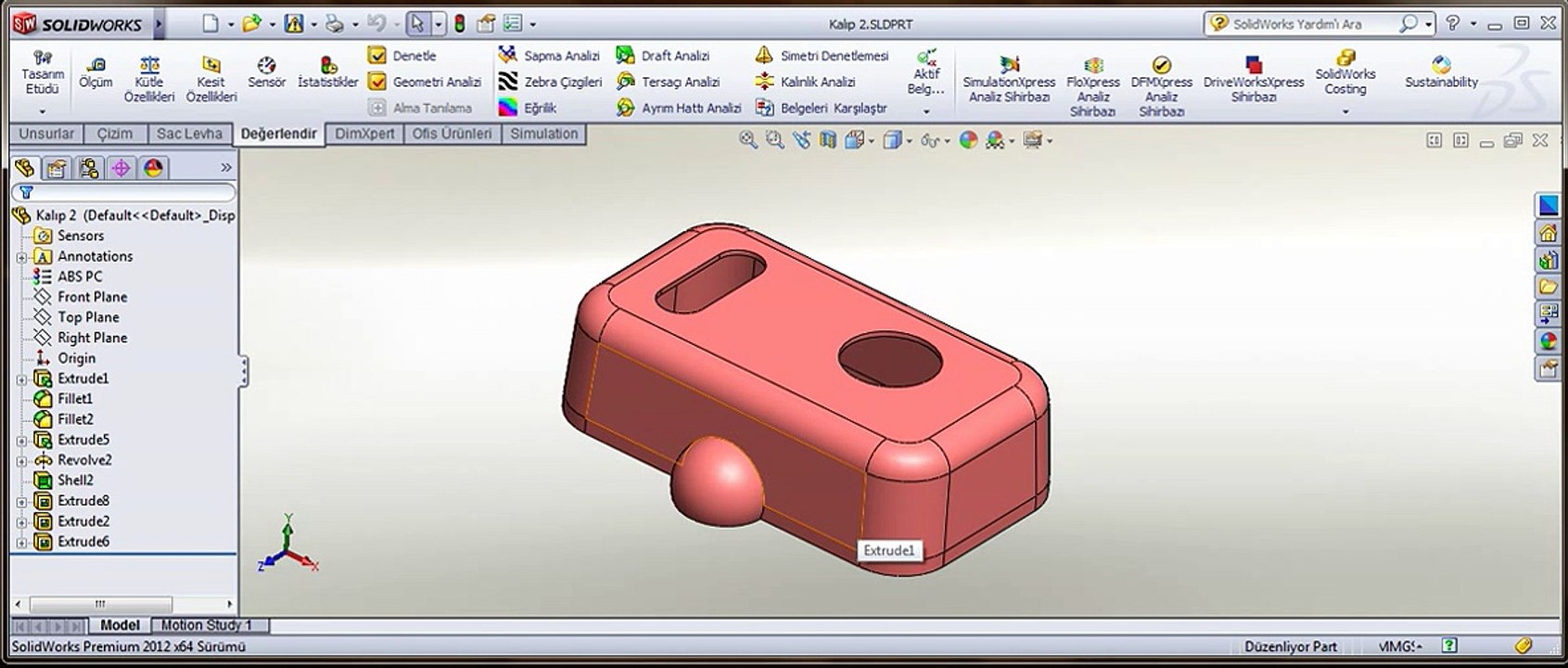This screenshot has height=668, width=1568.
Task: Open Edit Appearance color sphere
Action: coord(968,140)
